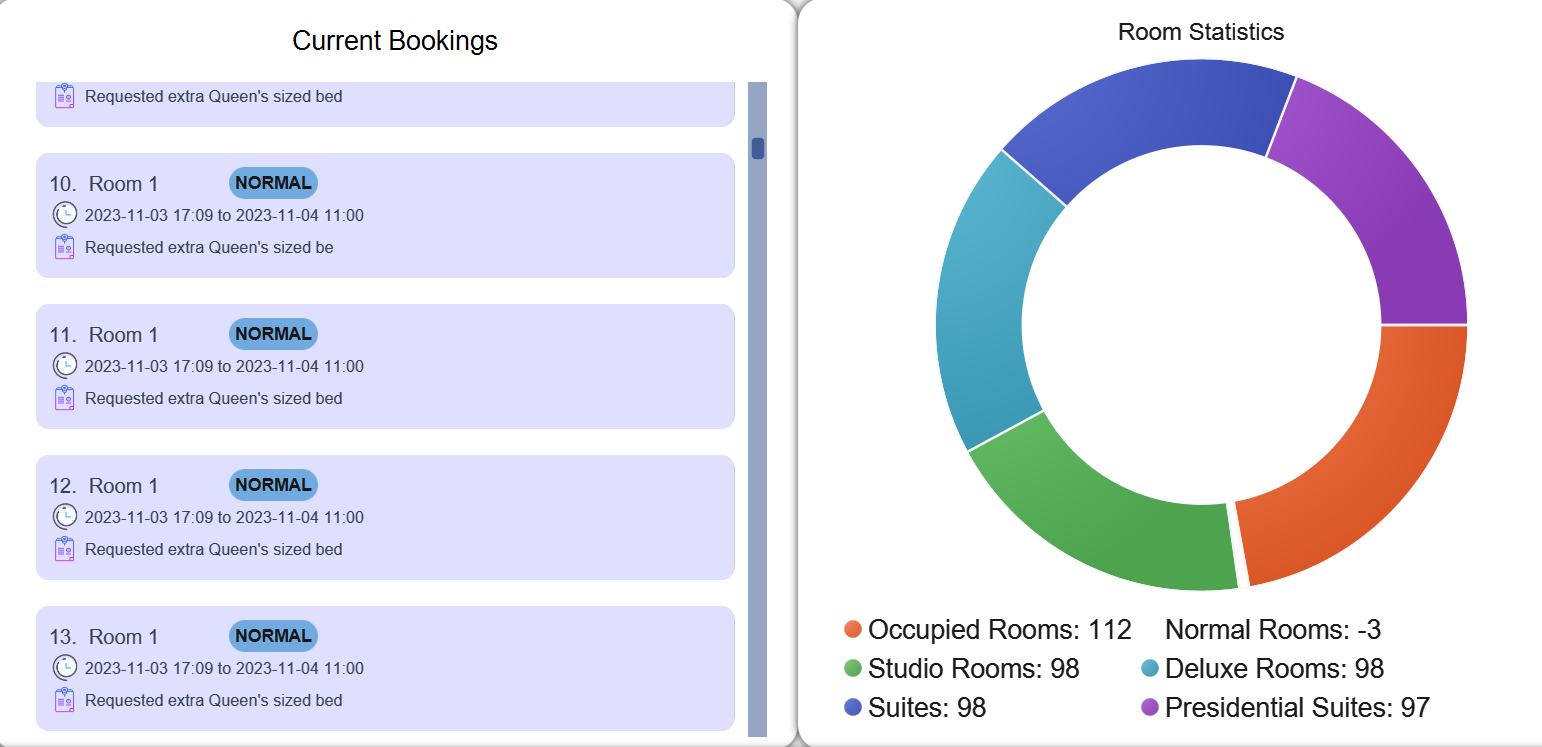Click the notes icon in booking 10
This screenshot has height=747, width=1542.
pyautogui.click(x=65, y=247)
